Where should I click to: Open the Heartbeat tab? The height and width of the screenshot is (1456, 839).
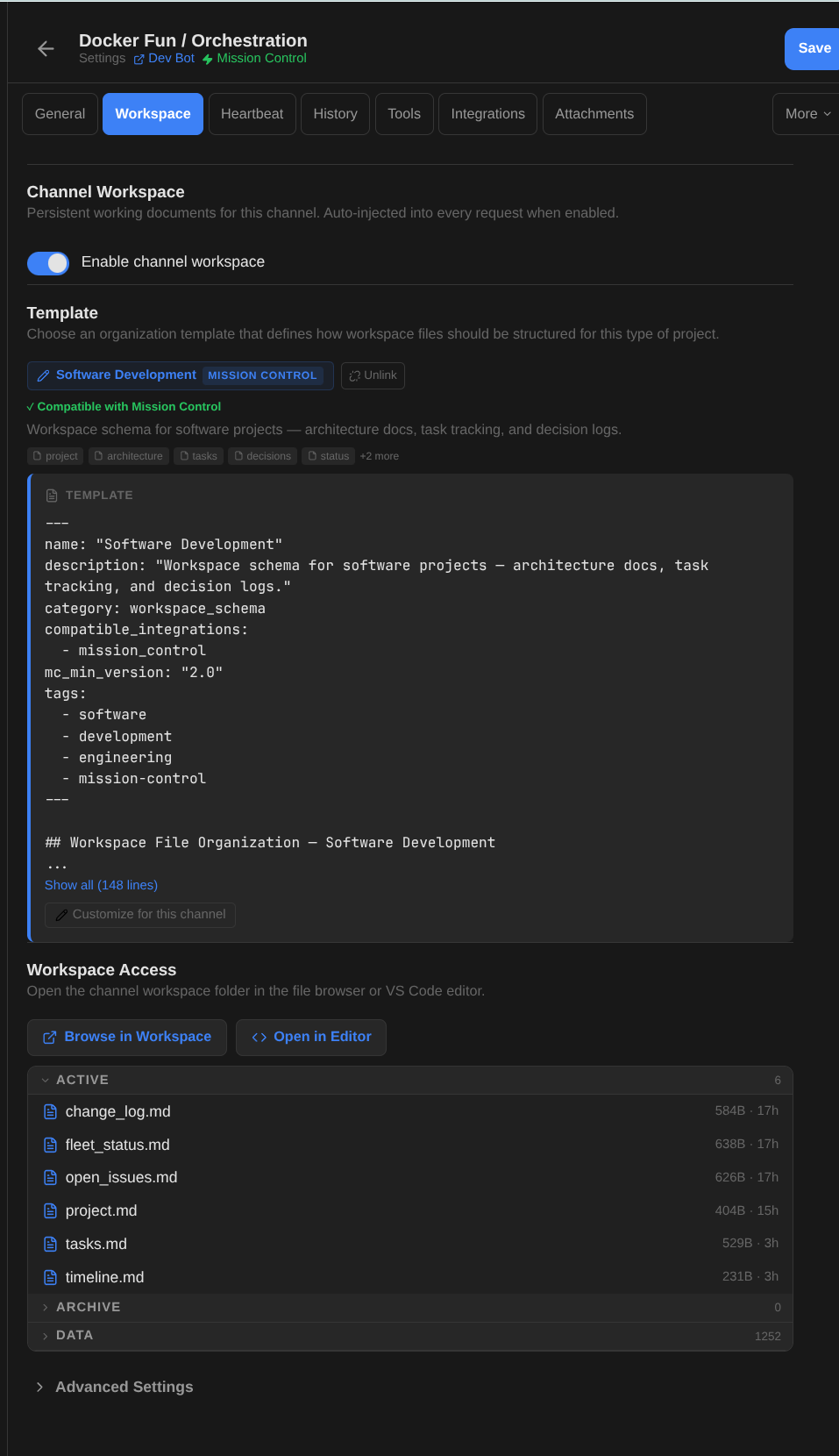(x=252, y=114)
